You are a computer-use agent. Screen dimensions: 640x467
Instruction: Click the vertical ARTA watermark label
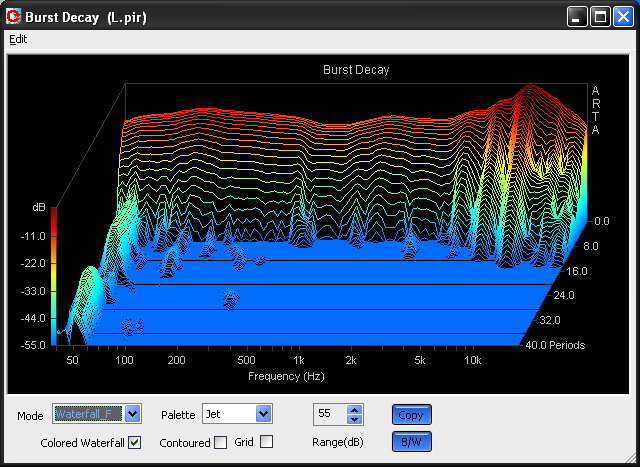tap(596, 110)
